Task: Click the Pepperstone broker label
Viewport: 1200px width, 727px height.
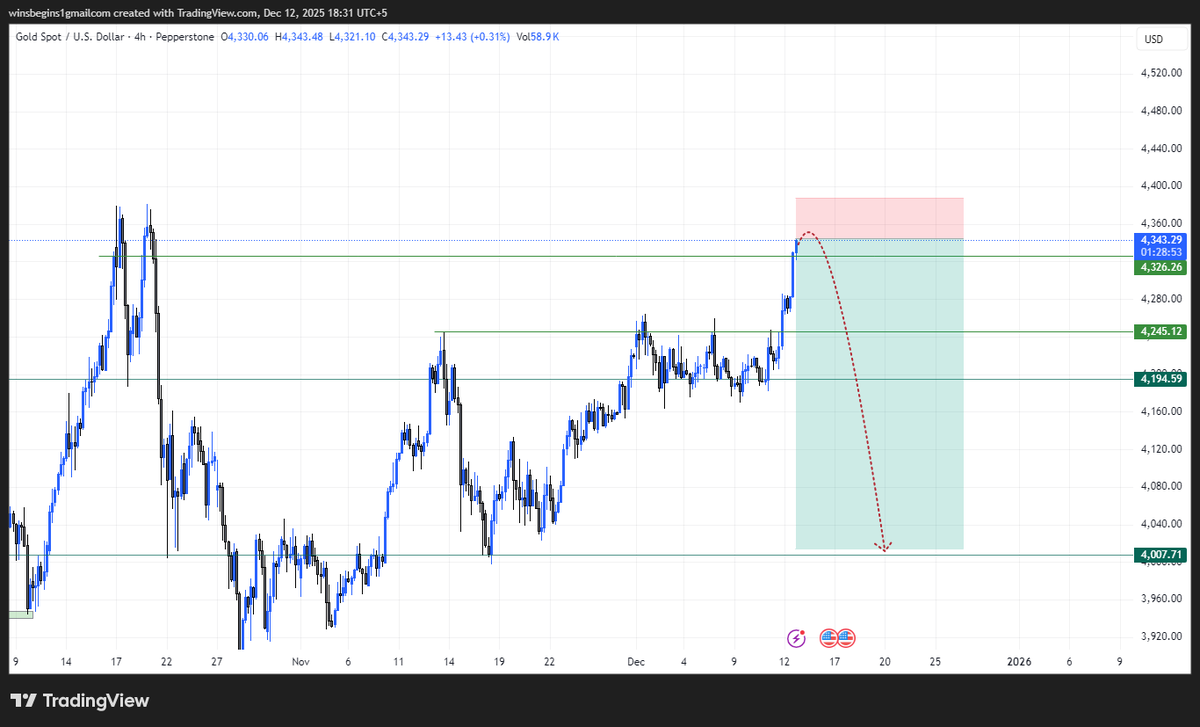Action: [x=185, y=37]
